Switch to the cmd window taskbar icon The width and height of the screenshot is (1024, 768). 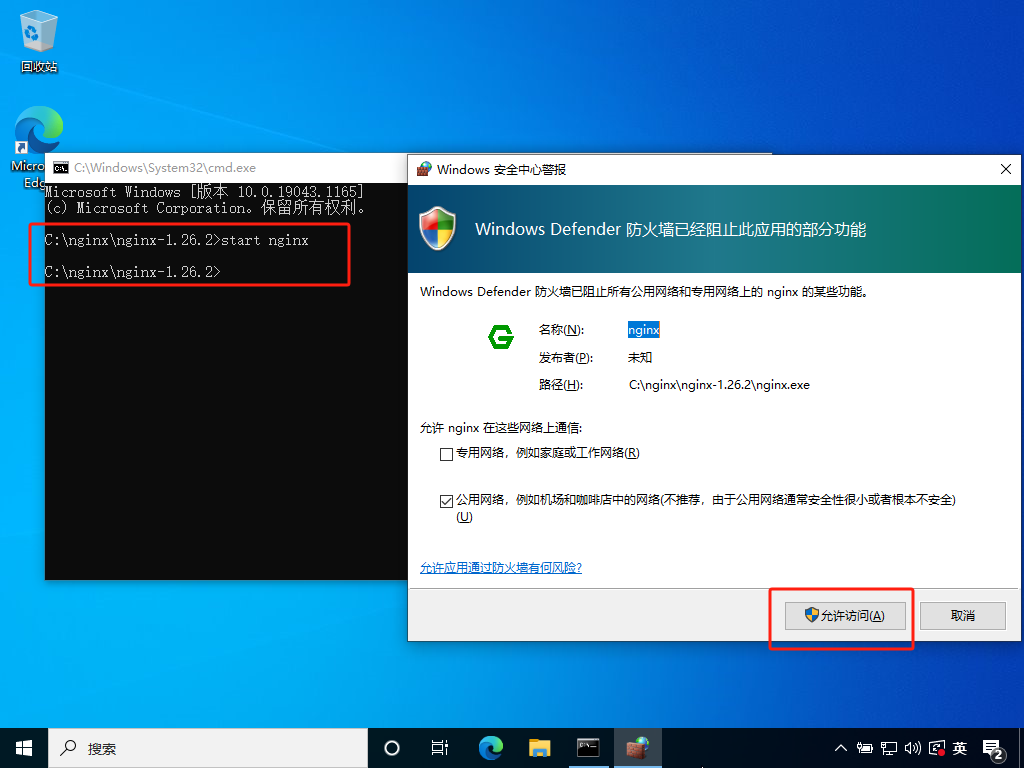[x=588, y=747]
